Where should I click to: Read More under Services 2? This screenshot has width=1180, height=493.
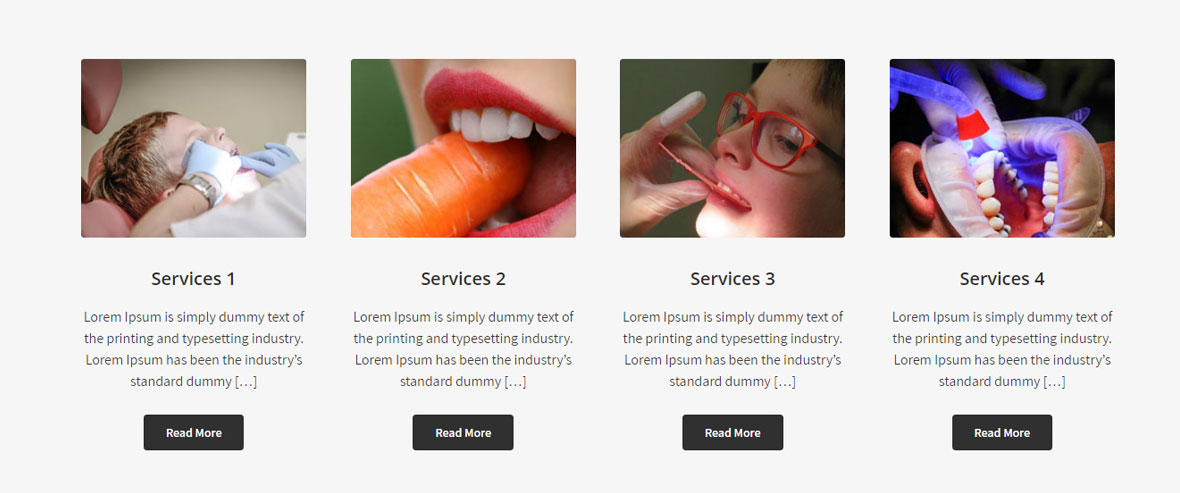(463, 433)
